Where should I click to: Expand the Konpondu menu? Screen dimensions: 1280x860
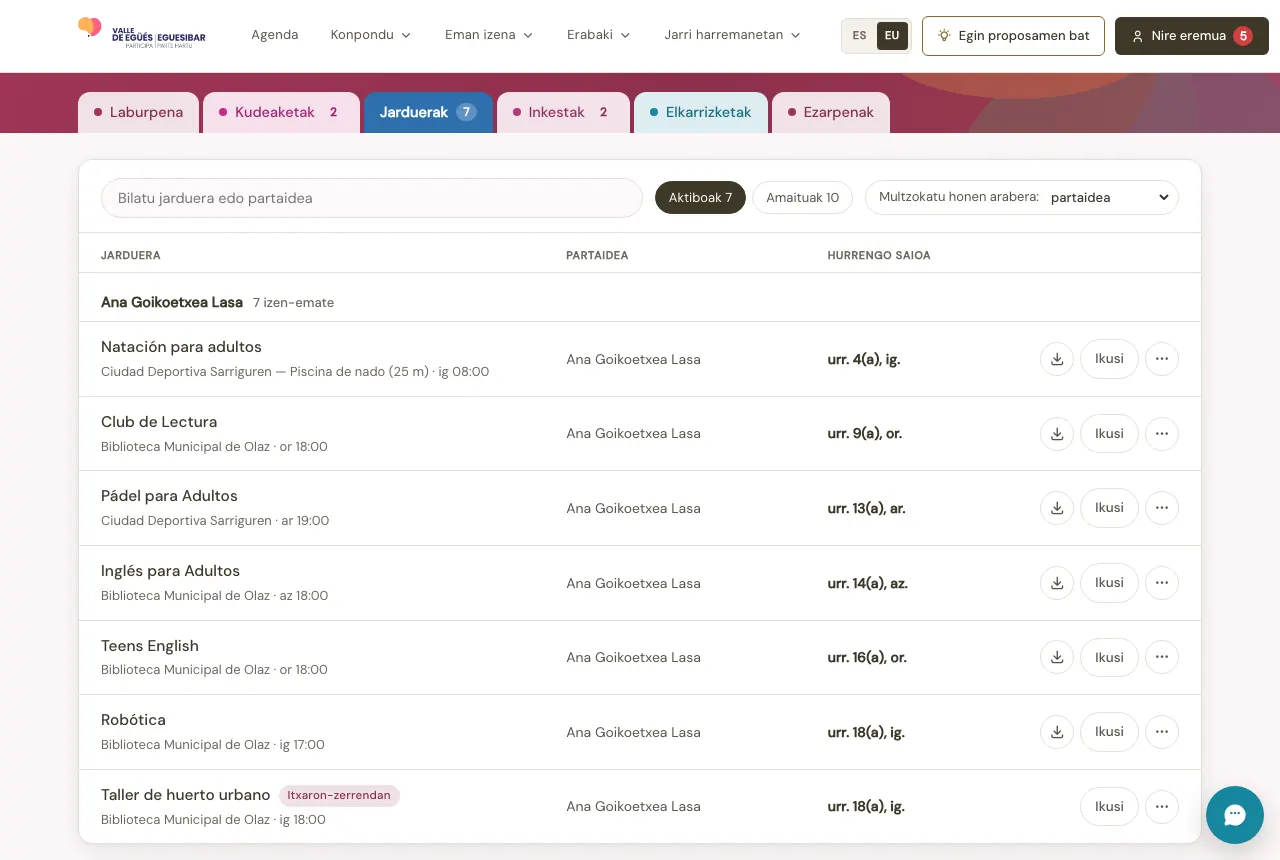click(371, 35)
